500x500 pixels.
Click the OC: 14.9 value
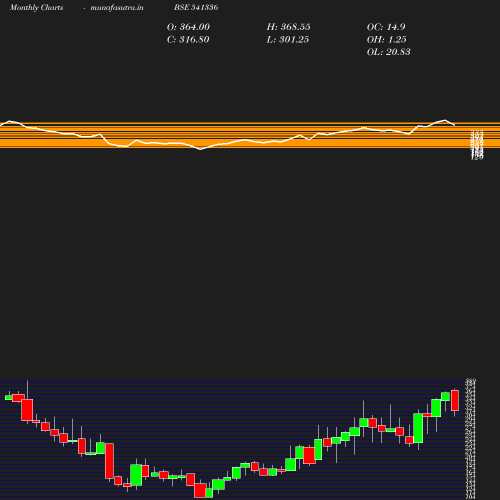coord(386,27)
